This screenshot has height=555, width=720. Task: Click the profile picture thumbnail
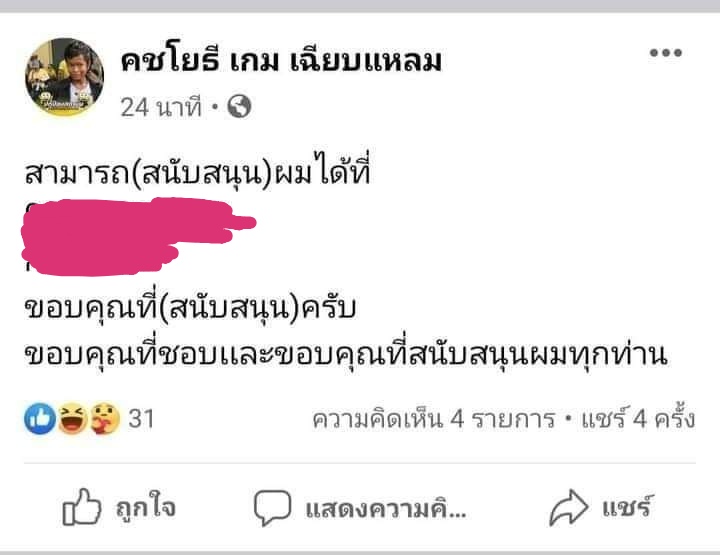coord(64,77)
